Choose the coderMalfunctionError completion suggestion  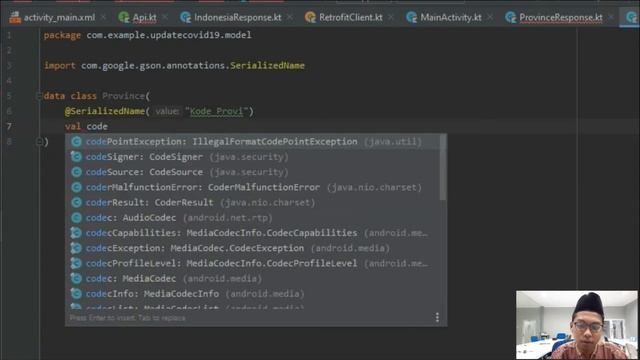point(252,187)
